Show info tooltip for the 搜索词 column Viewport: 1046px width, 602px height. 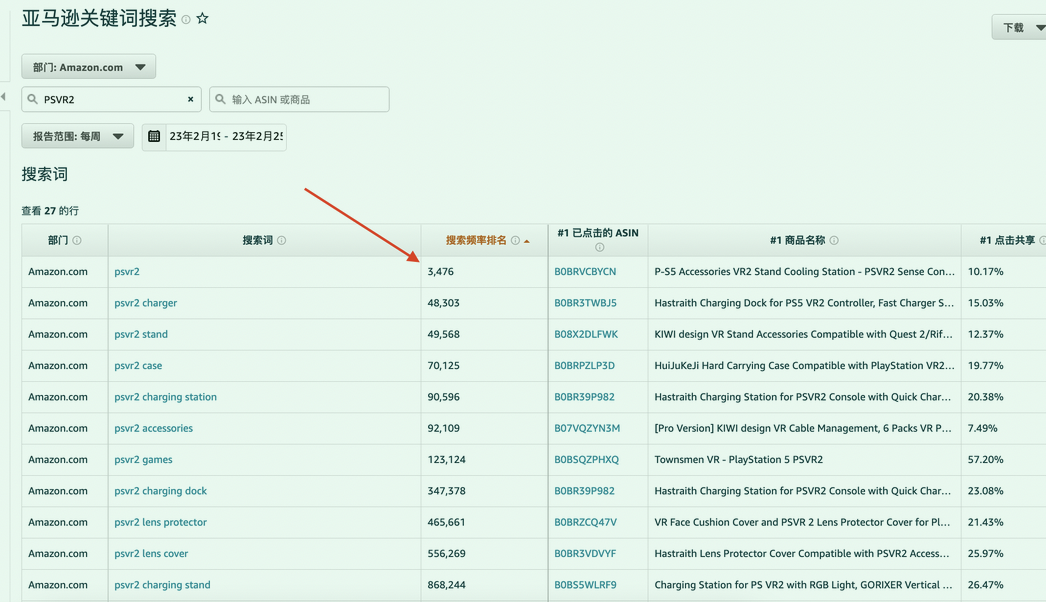pyautogui.click(x=282, y=240)
